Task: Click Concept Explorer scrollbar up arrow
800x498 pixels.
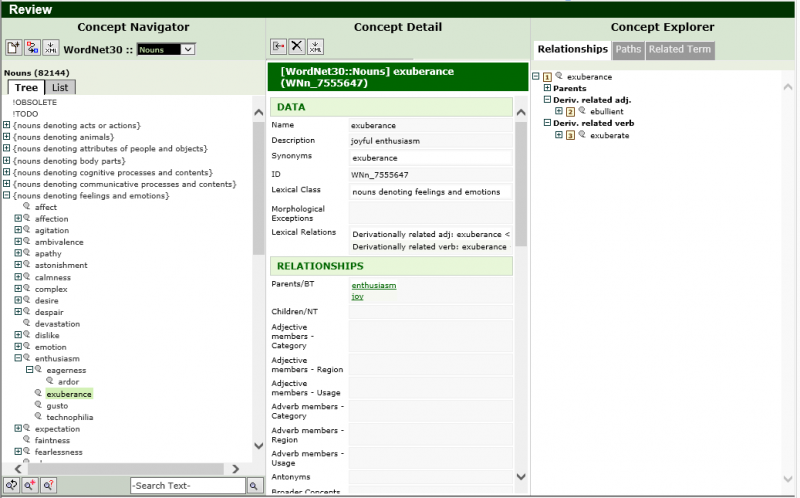Action: pos(788,87)
